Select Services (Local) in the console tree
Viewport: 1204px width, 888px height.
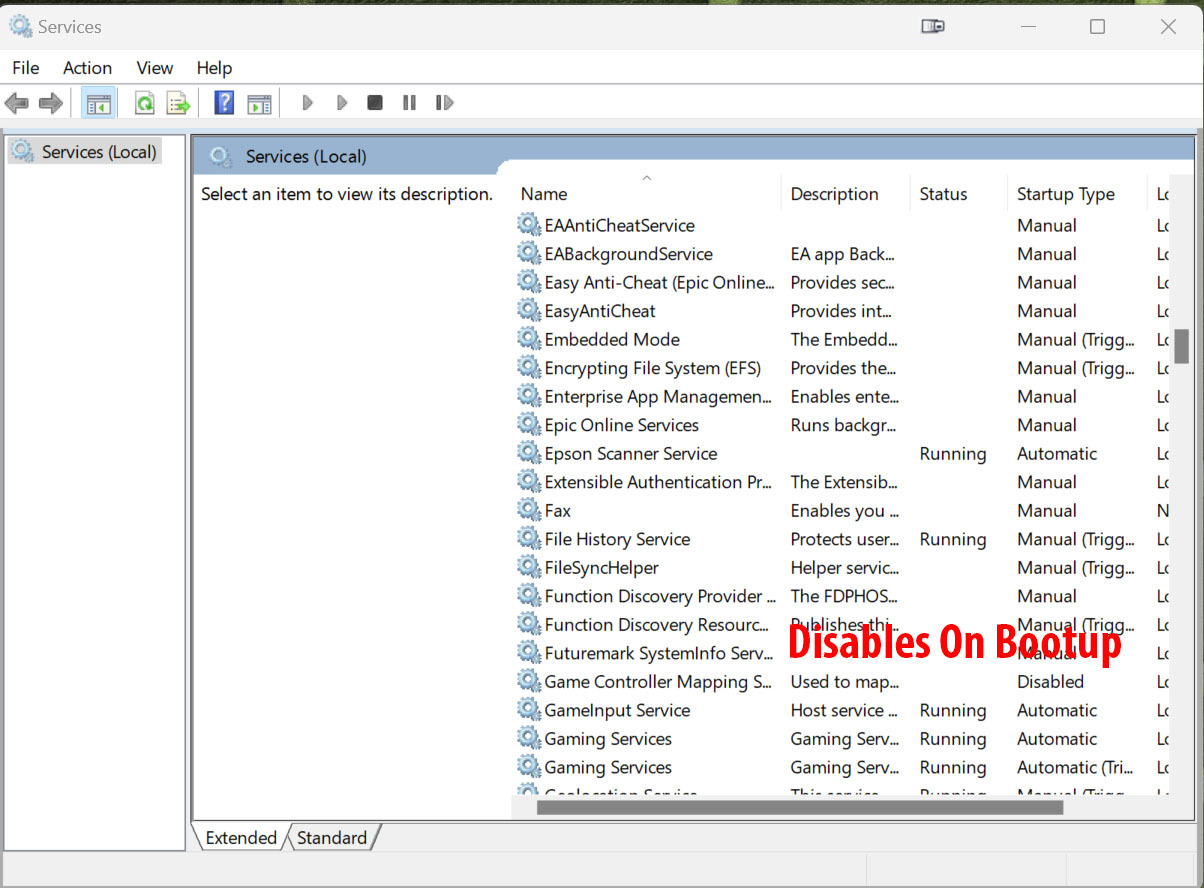tap(98, 152)
